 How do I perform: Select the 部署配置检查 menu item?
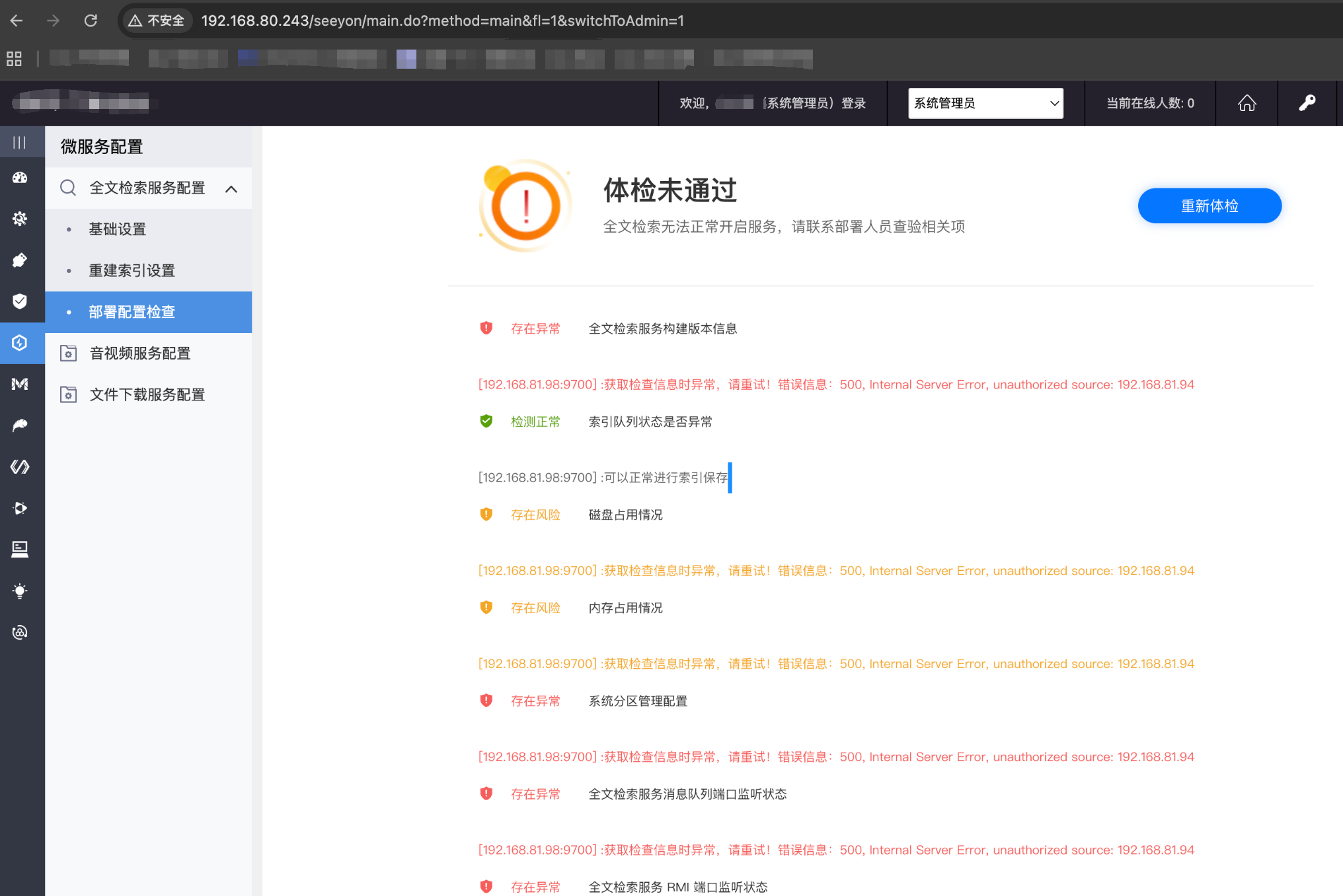coord(149,312)
